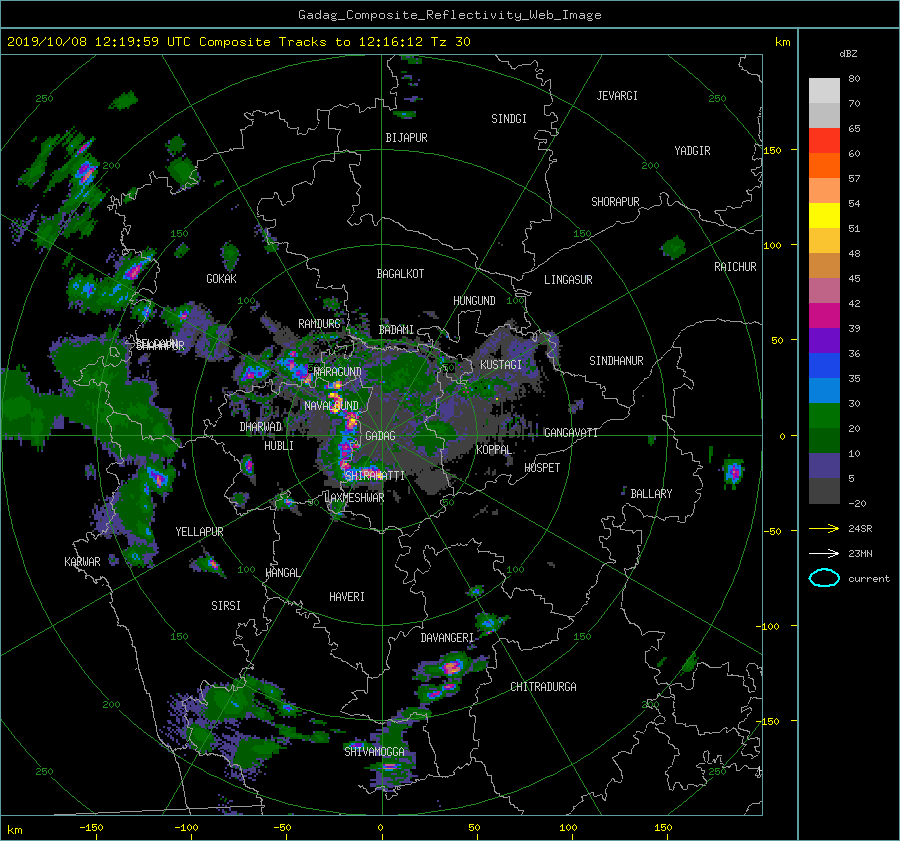900x841 pixels.
Task: Click the KARWAR city label
Action: coord(82,562)
